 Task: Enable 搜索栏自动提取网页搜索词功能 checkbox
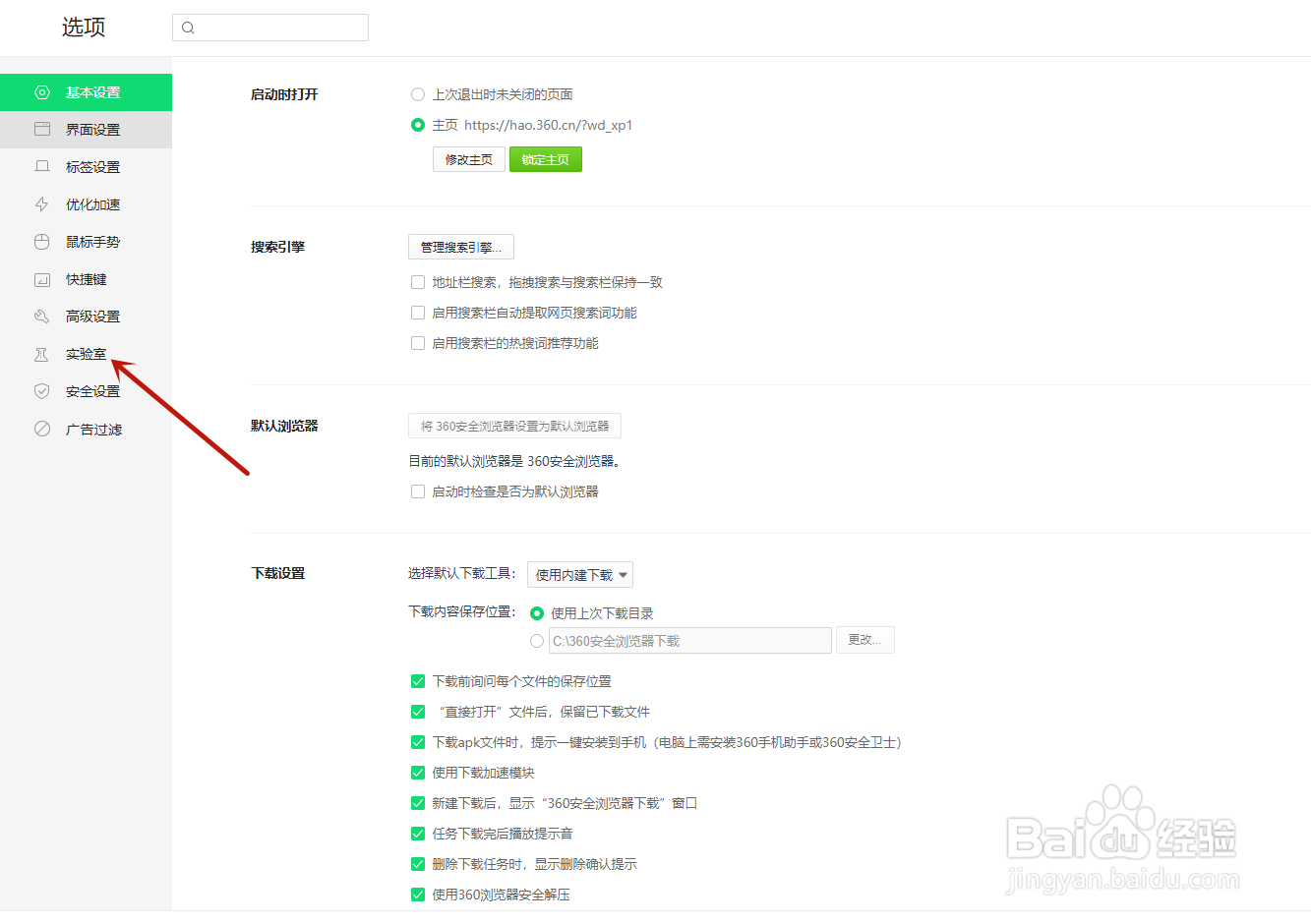click(418, 313)
